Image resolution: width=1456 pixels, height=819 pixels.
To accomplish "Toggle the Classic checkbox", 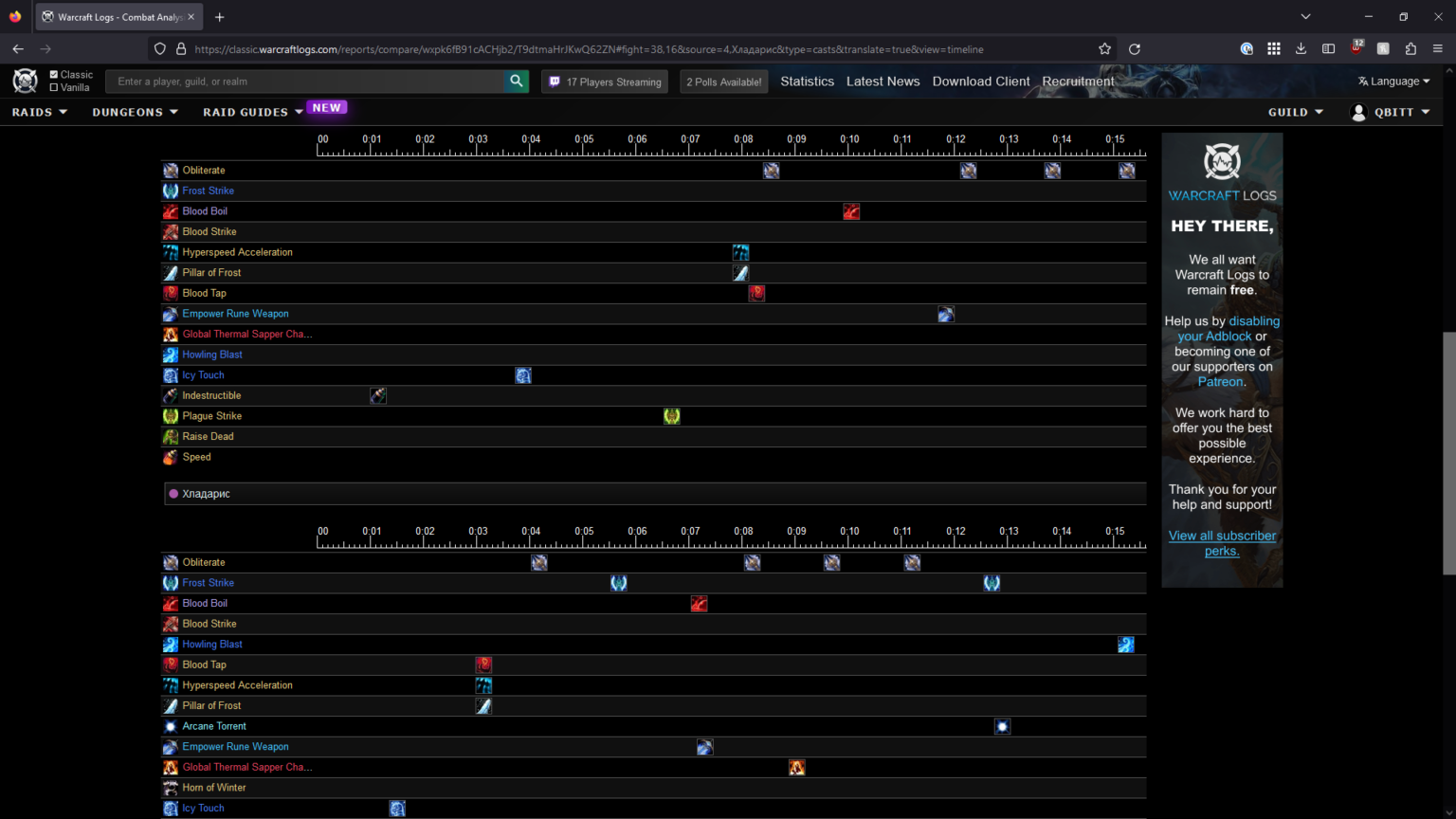I will (x=54, y=75).
